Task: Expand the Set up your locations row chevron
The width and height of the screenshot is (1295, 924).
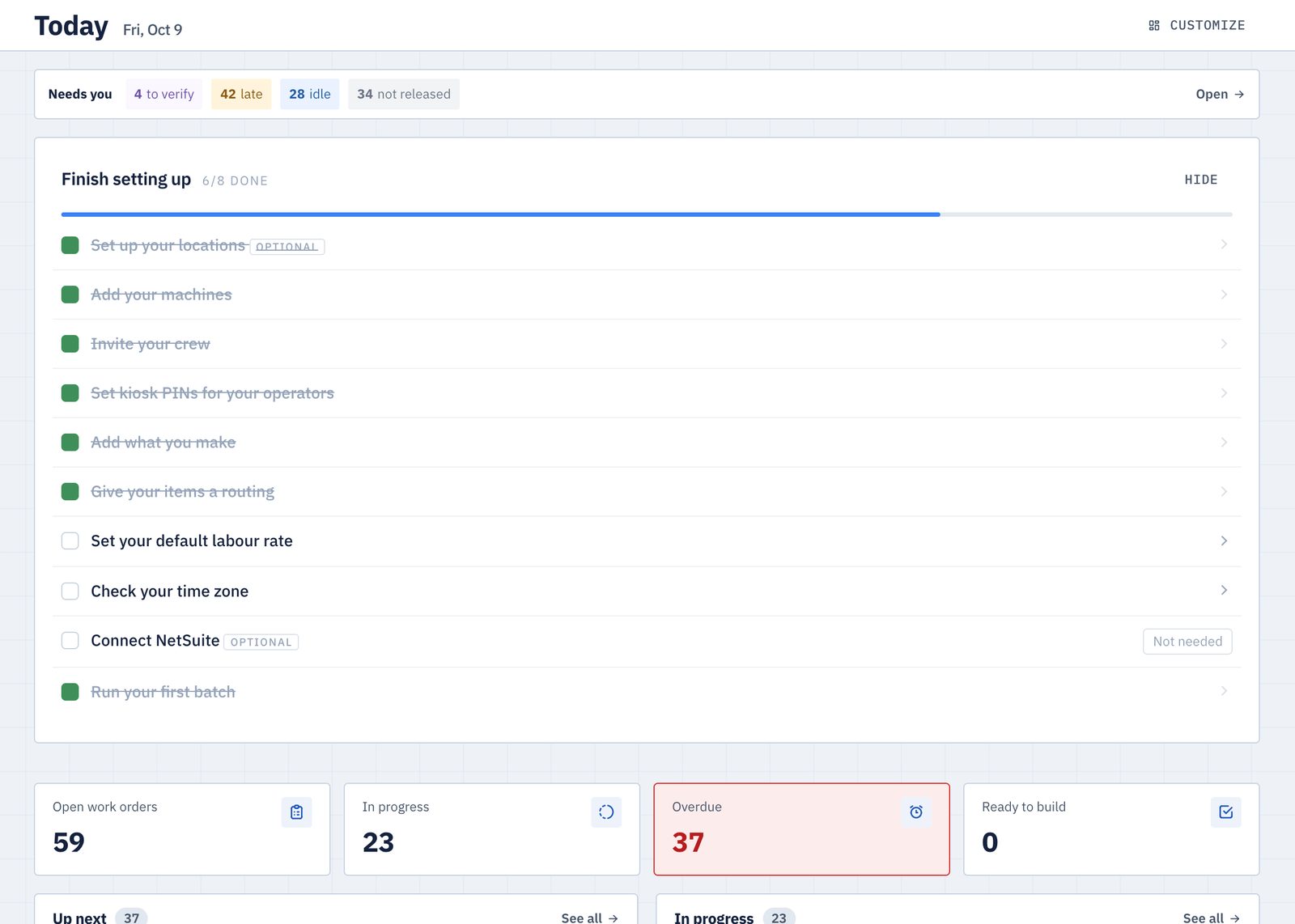Action: pyautogui.click(x=1224, y=244)
